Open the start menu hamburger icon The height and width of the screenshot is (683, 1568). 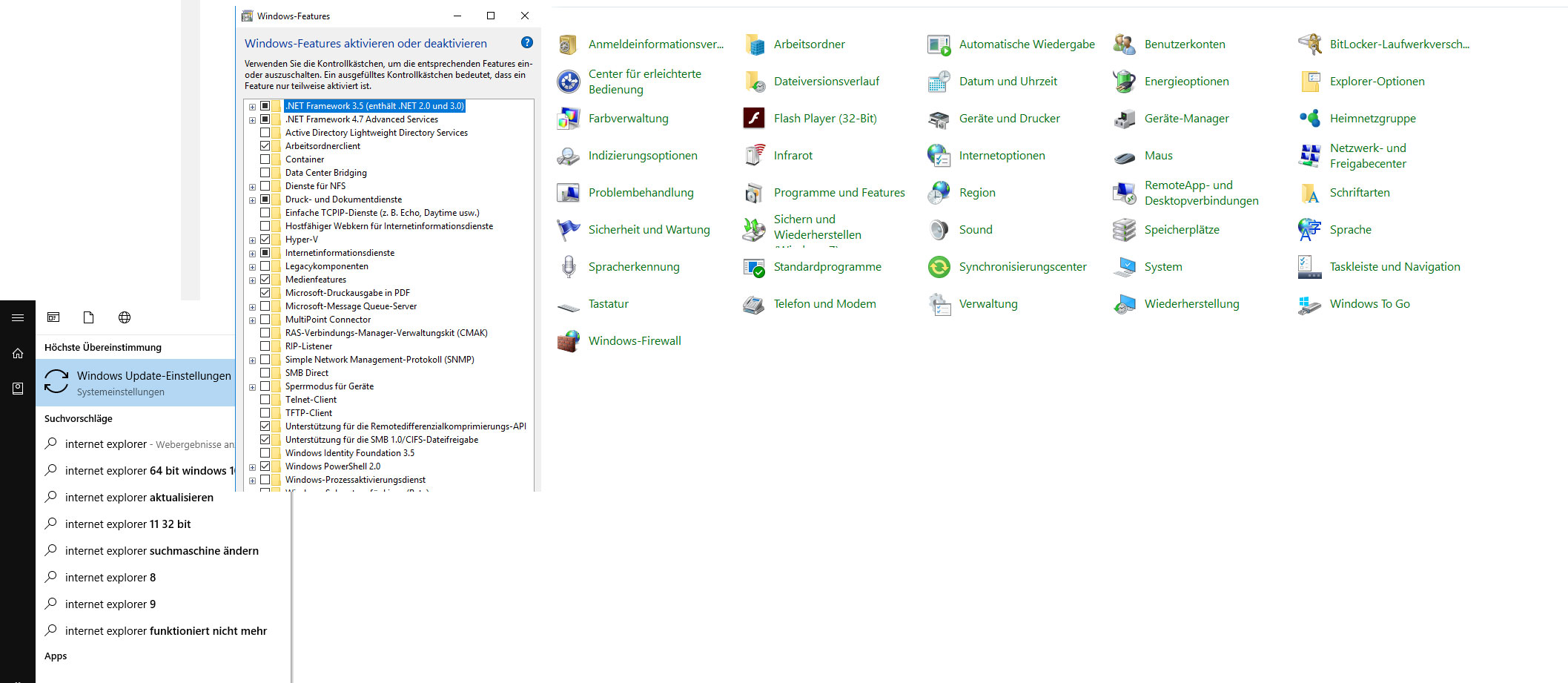[18, 317]
